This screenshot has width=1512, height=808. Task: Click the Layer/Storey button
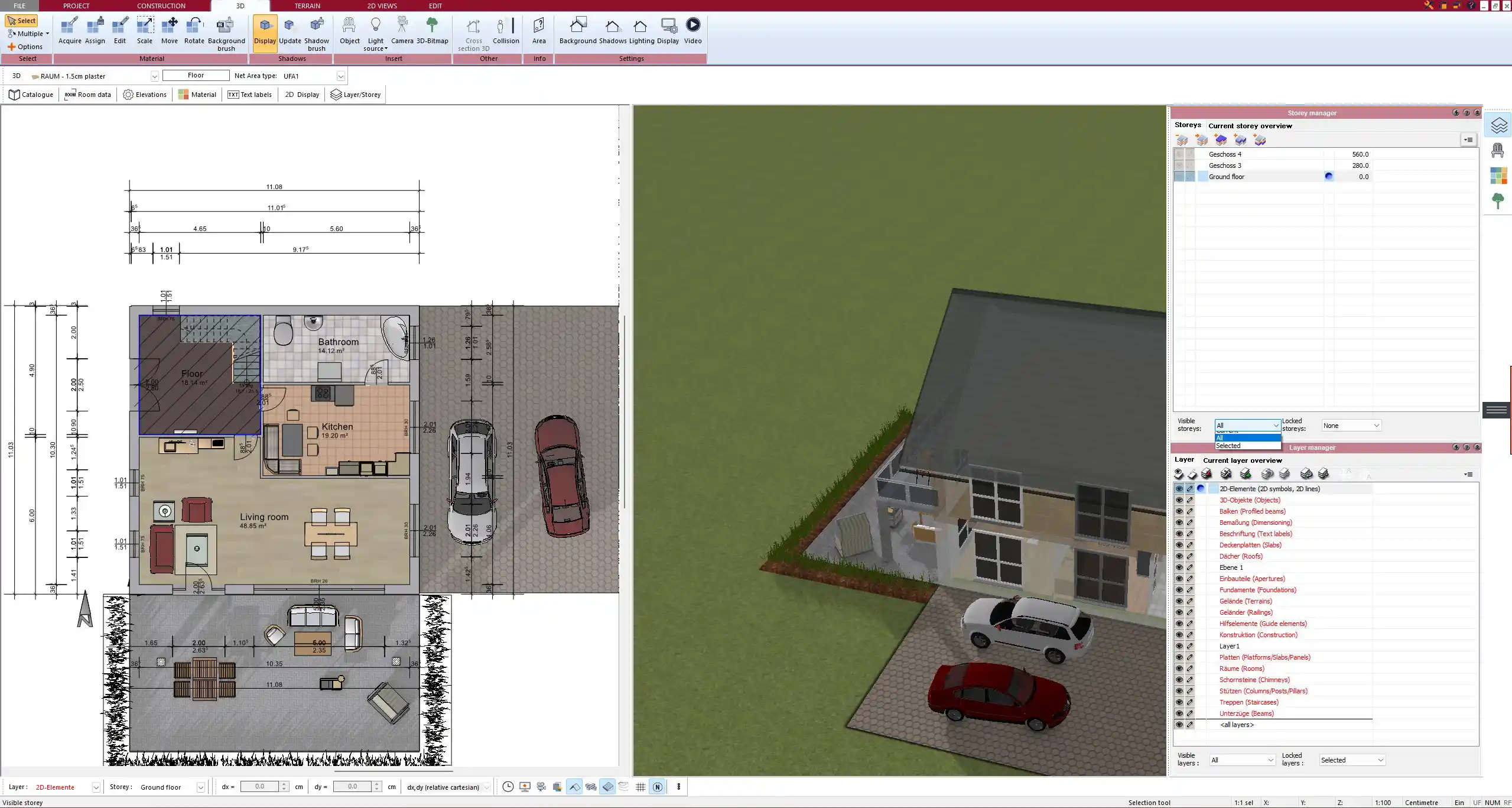pos(356,95)
